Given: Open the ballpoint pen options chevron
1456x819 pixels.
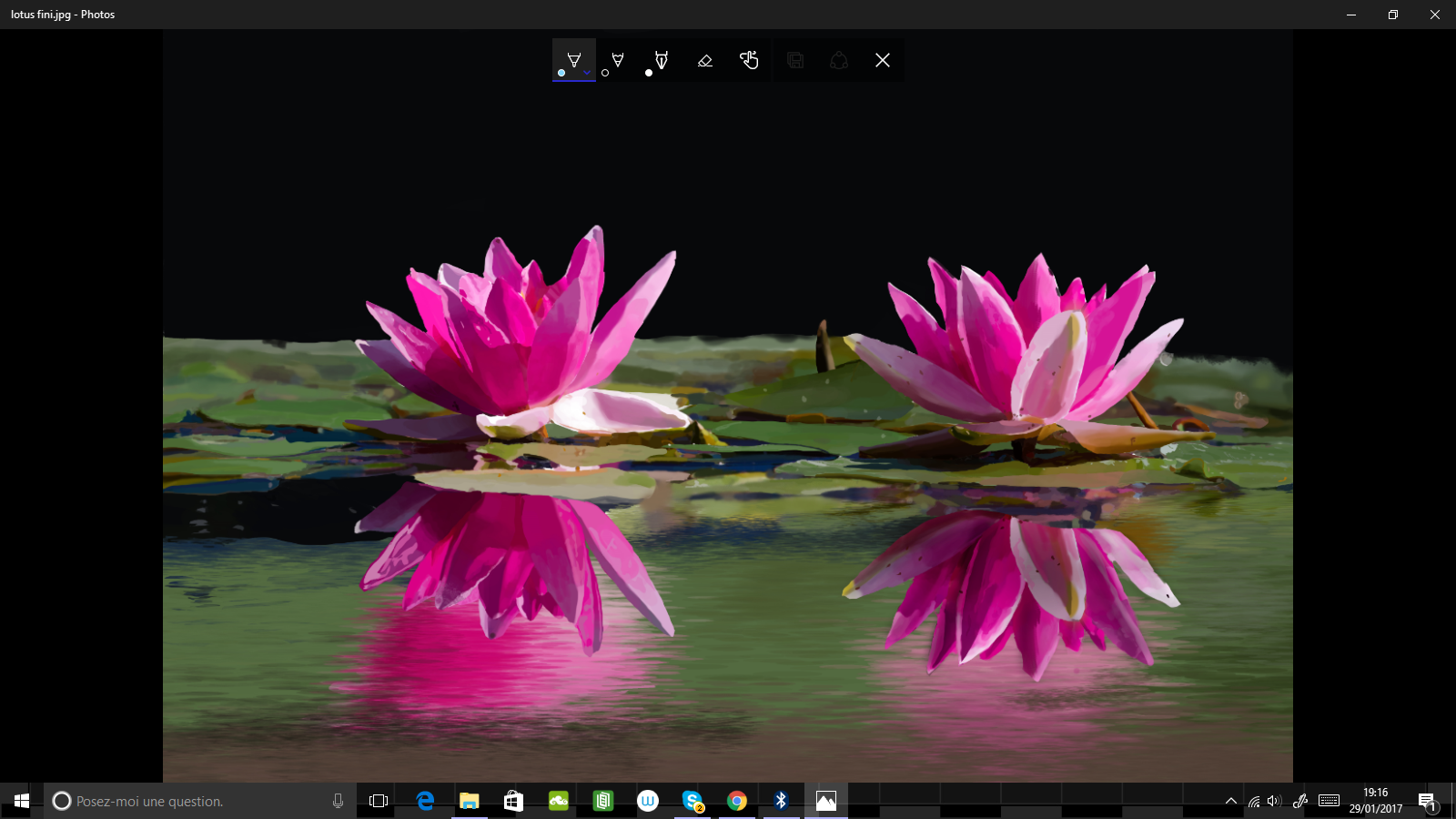Looking at the screenshot, I should pyautogui.click(x=588, y=73).
